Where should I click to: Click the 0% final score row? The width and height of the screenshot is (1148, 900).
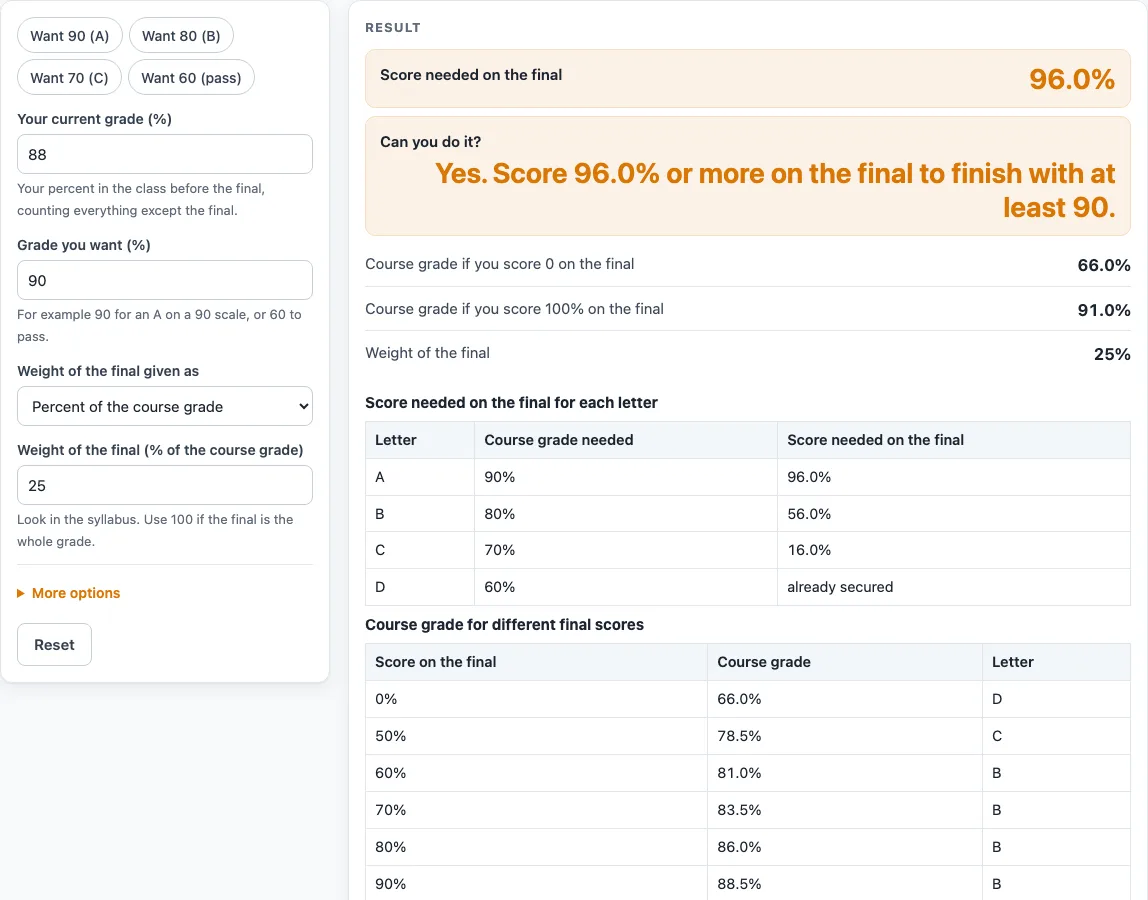748,699
